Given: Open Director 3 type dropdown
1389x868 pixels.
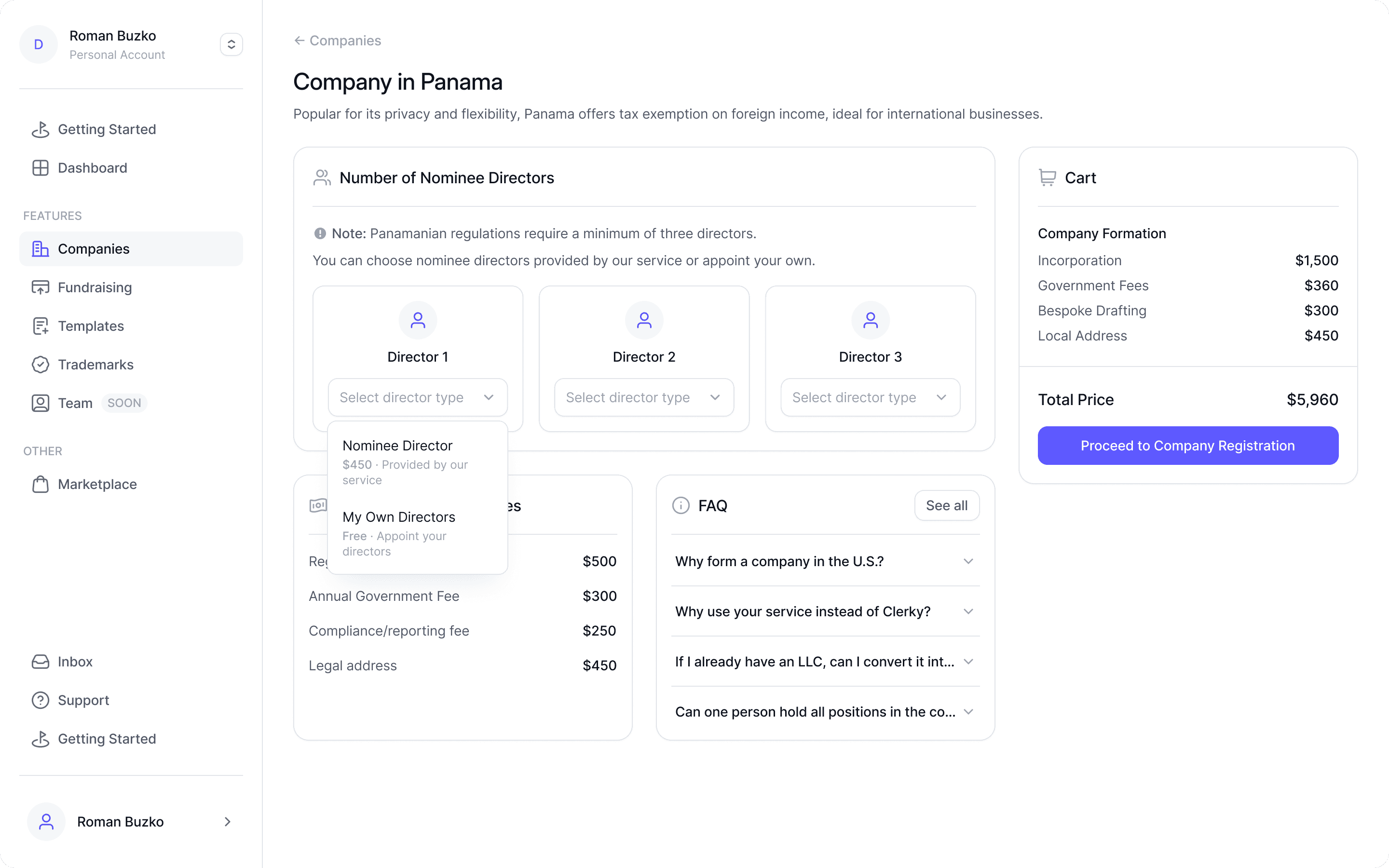Looking at the screenshot, I should click(870, 397).
